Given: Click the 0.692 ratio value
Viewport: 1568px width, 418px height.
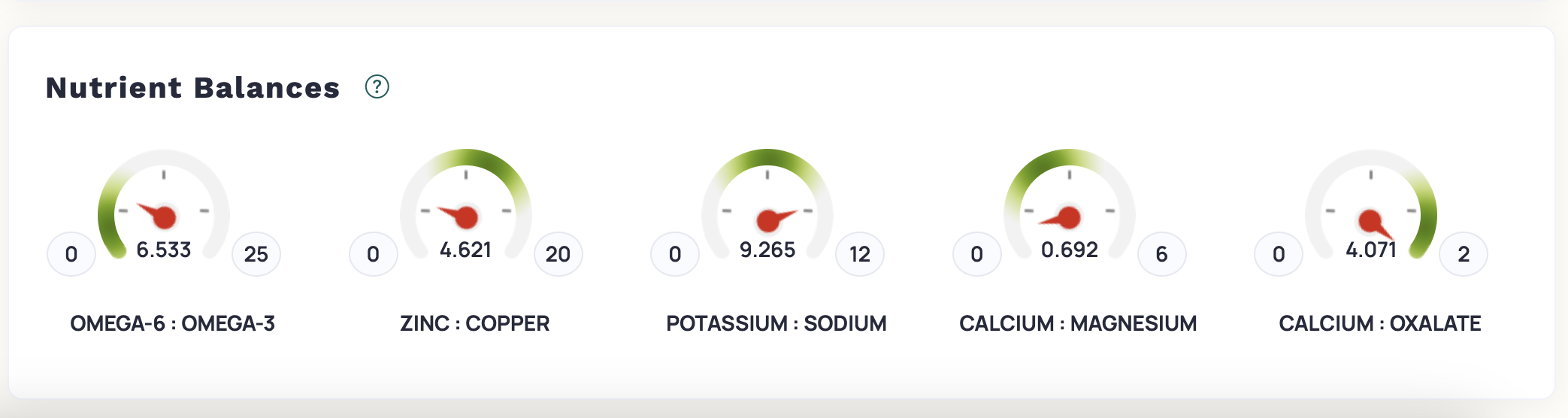Looking at the screenshot, I should click(1070, 250).
